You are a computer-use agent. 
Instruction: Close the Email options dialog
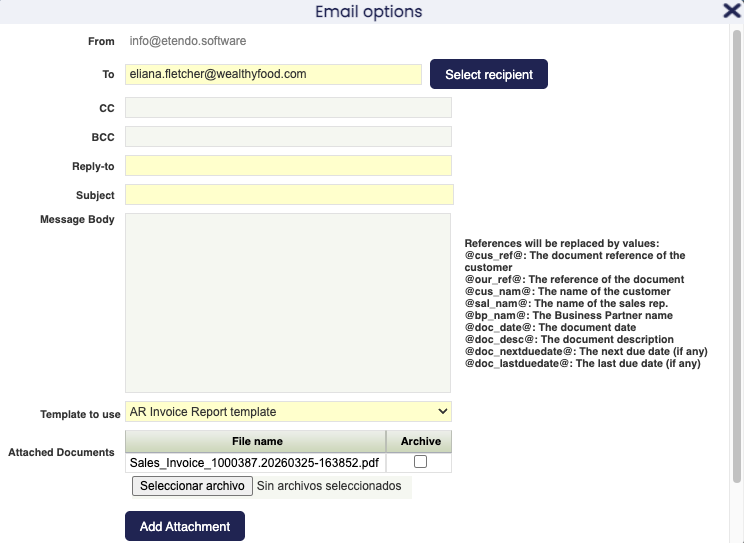[731, 11]
